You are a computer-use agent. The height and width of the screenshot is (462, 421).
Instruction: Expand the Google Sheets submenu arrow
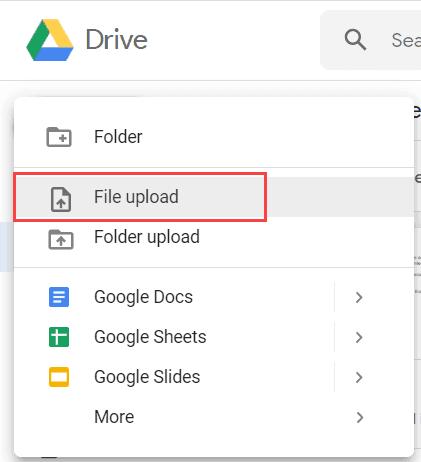point(359,337)
